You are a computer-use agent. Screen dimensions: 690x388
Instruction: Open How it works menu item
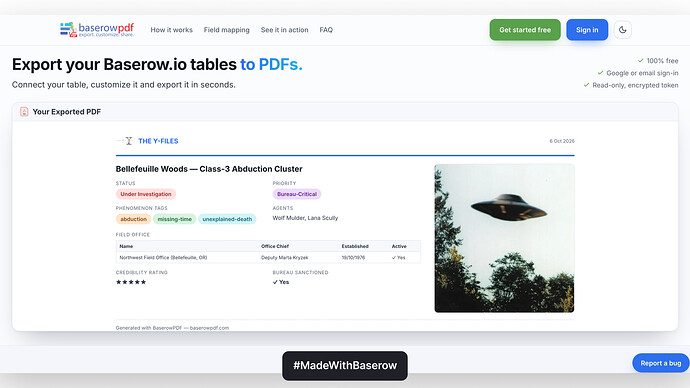pos(172,30)
